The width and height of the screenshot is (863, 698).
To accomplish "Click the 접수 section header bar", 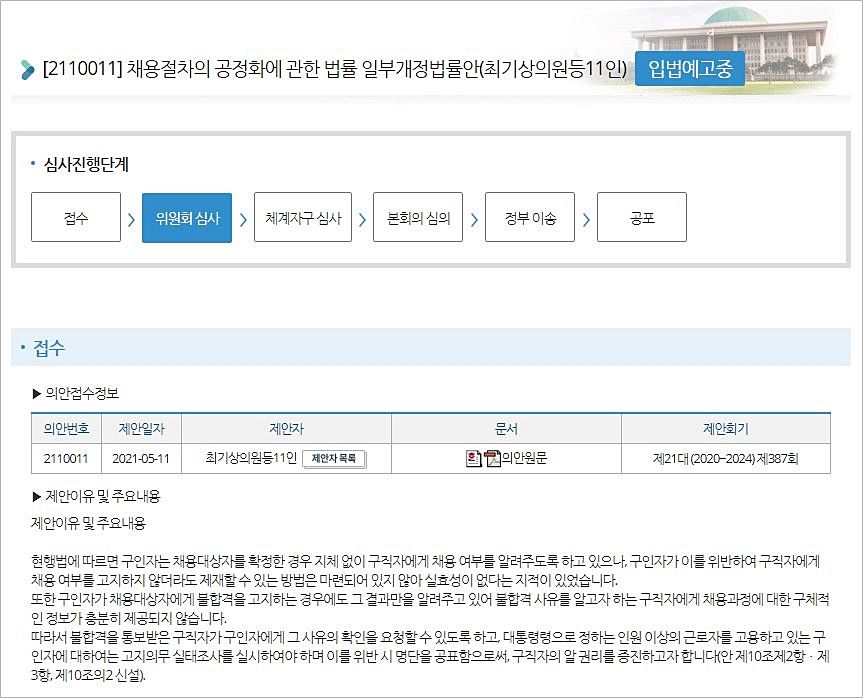I will 431,347.
